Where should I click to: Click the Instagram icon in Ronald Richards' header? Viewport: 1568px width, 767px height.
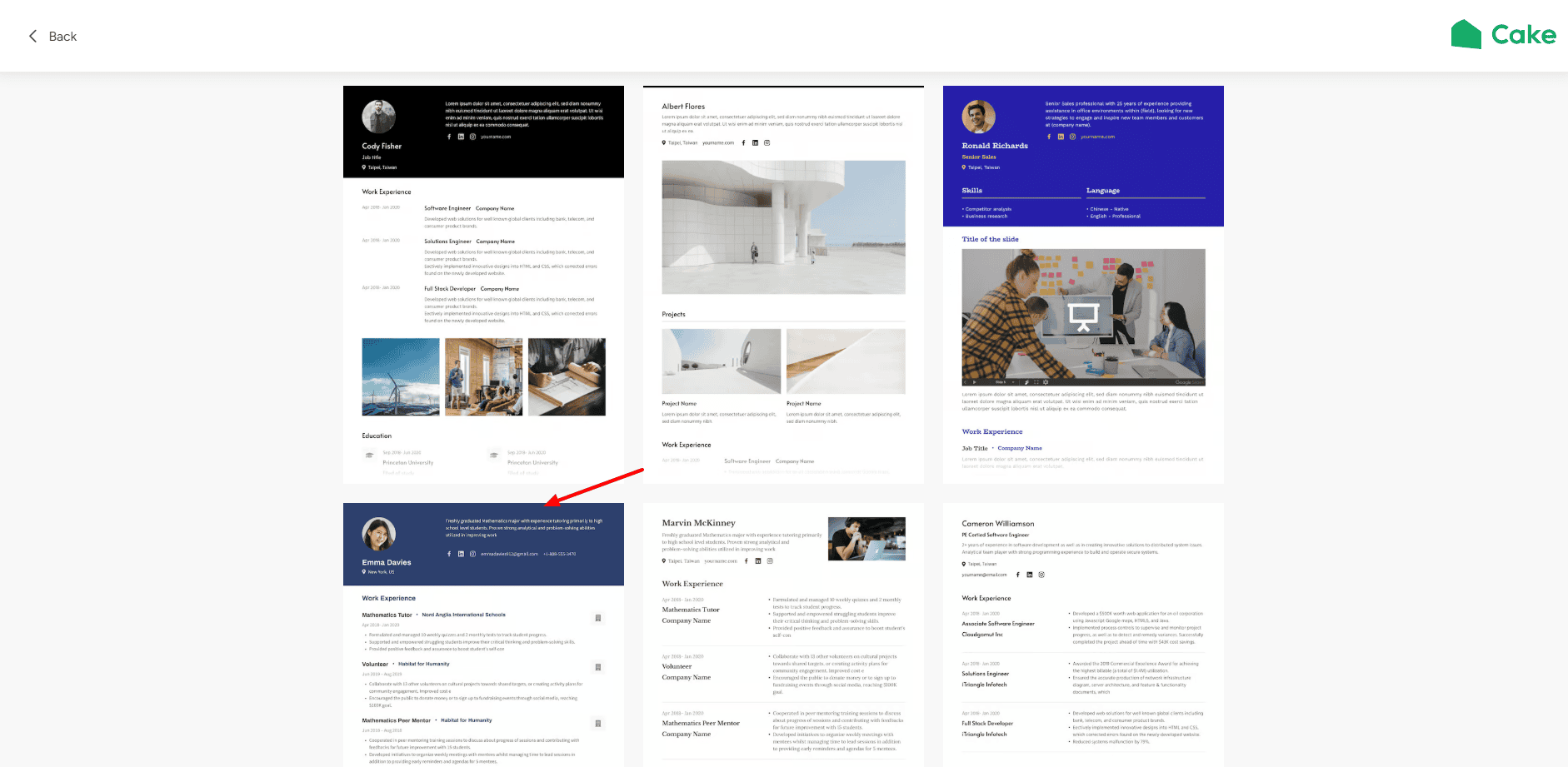(x=1072, y=137)
